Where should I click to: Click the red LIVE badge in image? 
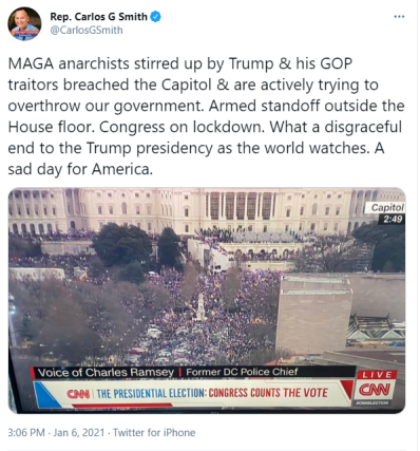tap(377, 375)
